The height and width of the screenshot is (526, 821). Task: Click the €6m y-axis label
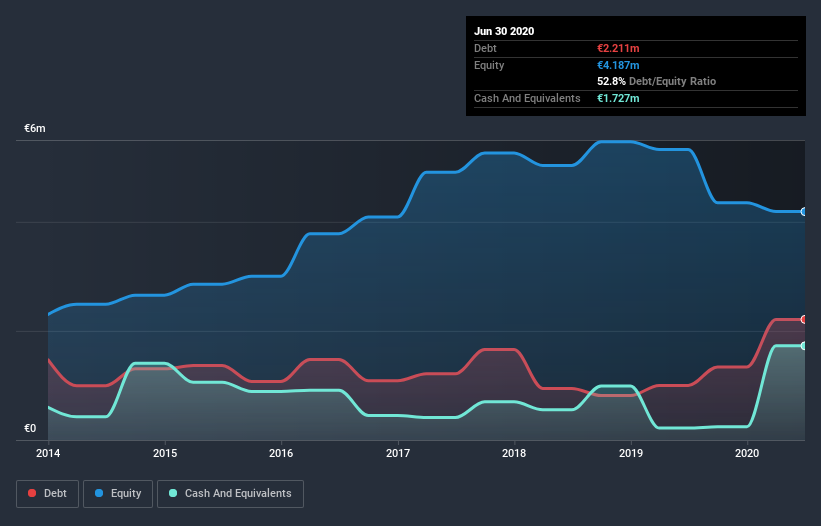pos(35,128)
